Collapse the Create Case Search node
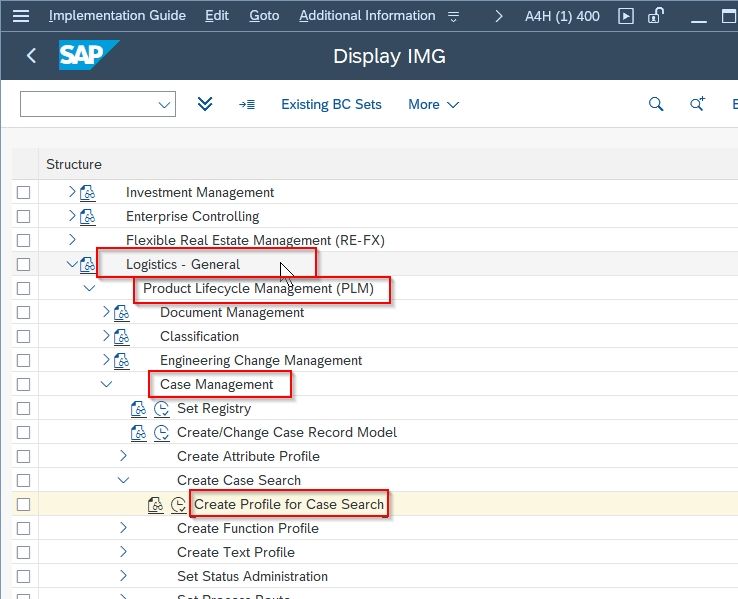The height and width of the screenshot is (599, 738). (x=123, y=480)
